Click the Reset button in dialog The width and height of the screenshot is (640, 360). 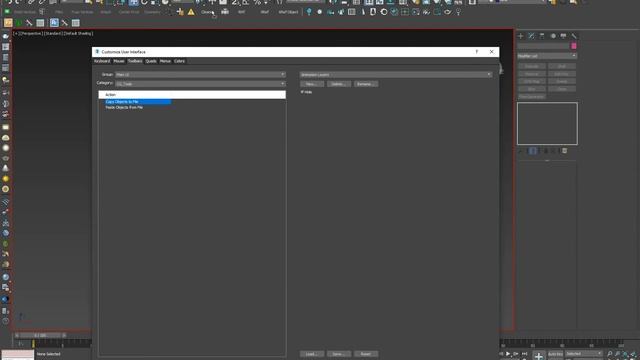[365, 354]
